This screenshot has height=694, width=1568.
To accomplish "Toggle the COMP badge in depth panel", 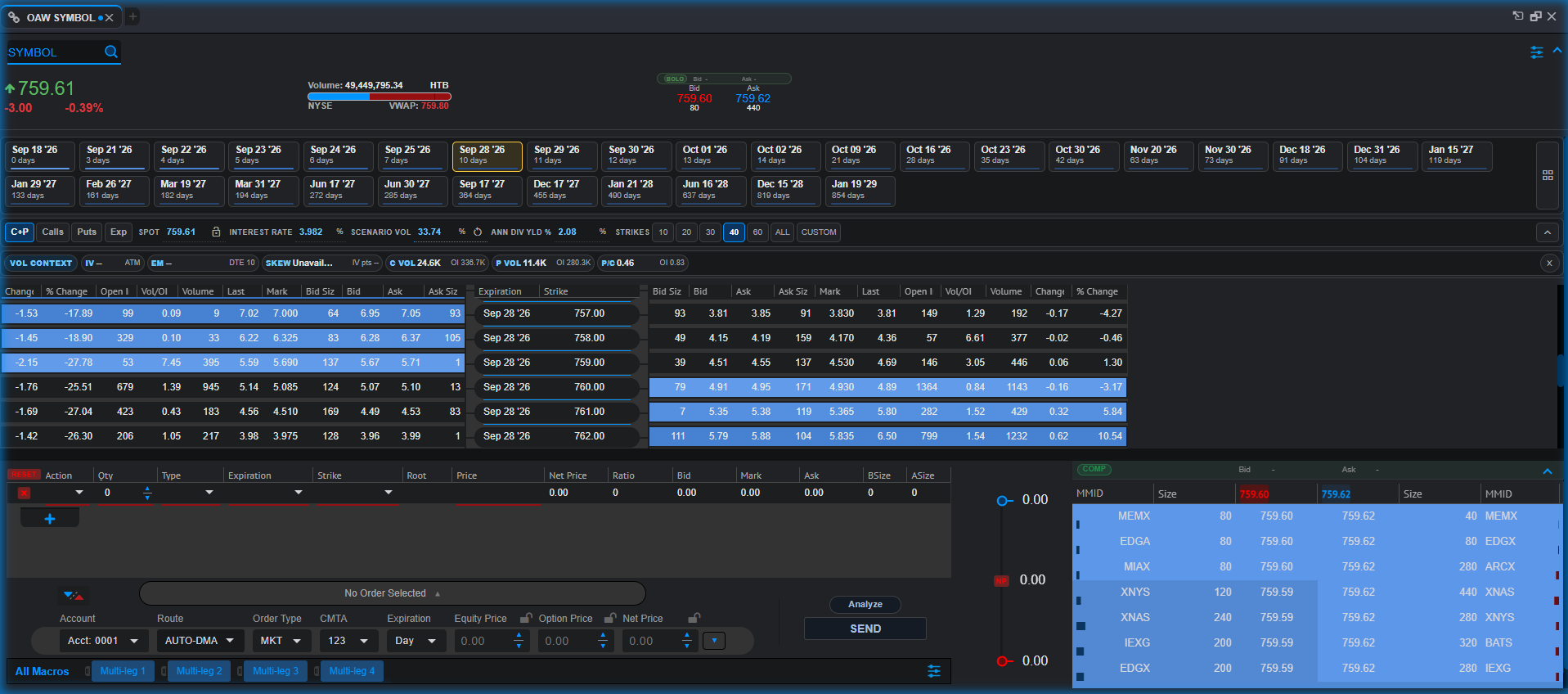I will click(1094, 469).
